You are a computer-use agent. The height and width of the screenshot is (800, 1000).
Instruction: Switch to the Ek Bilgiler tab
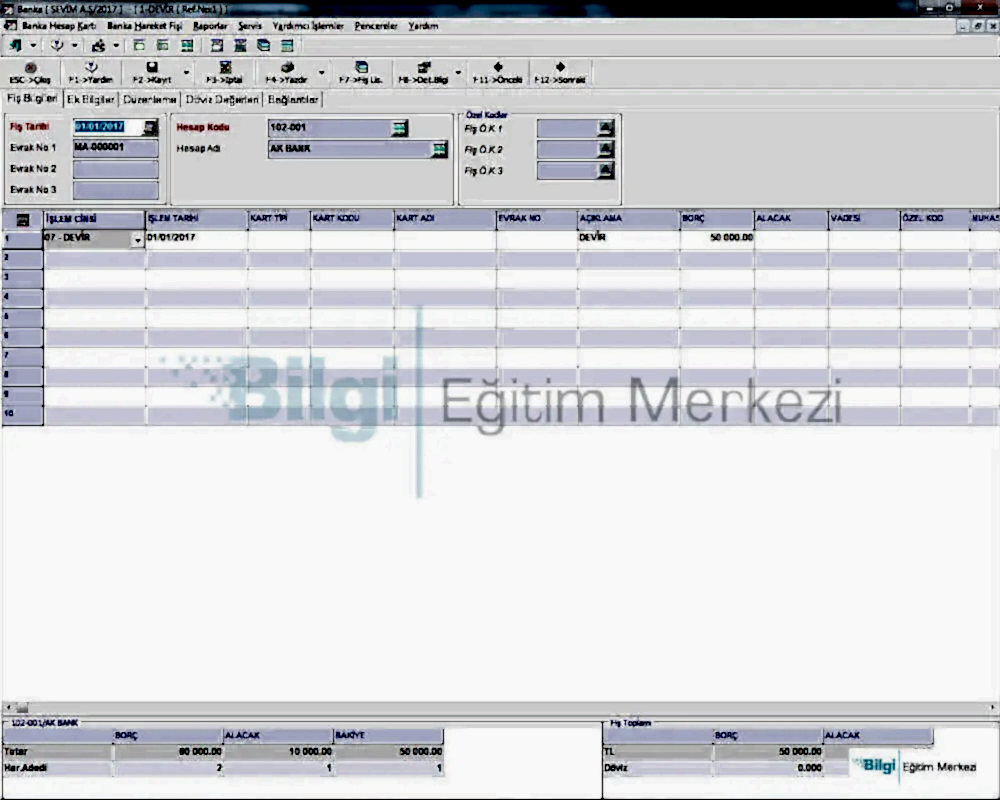[x=91, y=100]
